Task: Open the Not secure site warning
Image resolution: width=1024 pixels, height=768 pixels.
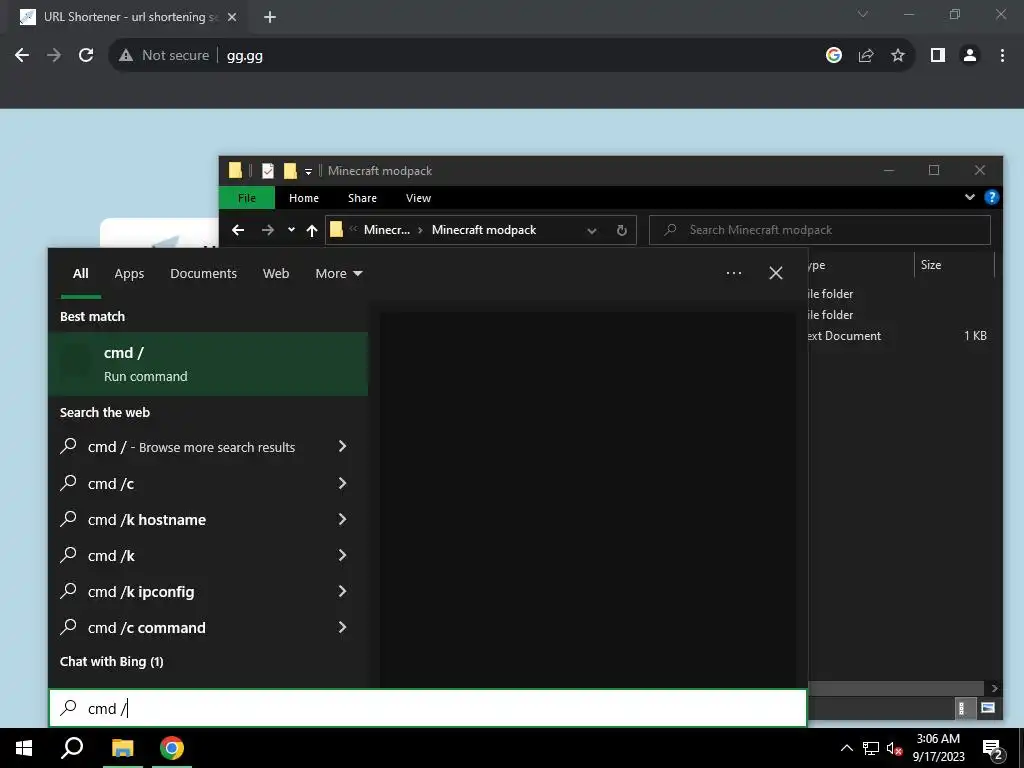Action: pyautogui.click(x=164, y=56)
